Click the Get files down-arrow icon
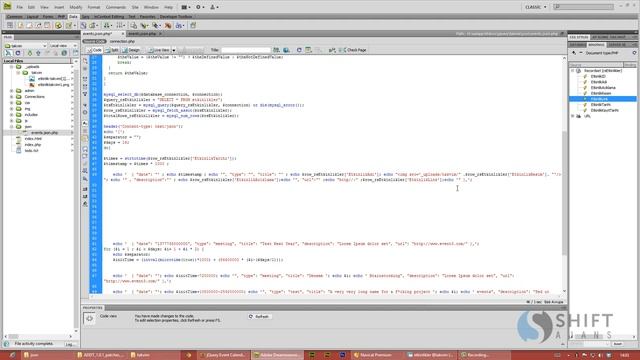 (29, 53)
